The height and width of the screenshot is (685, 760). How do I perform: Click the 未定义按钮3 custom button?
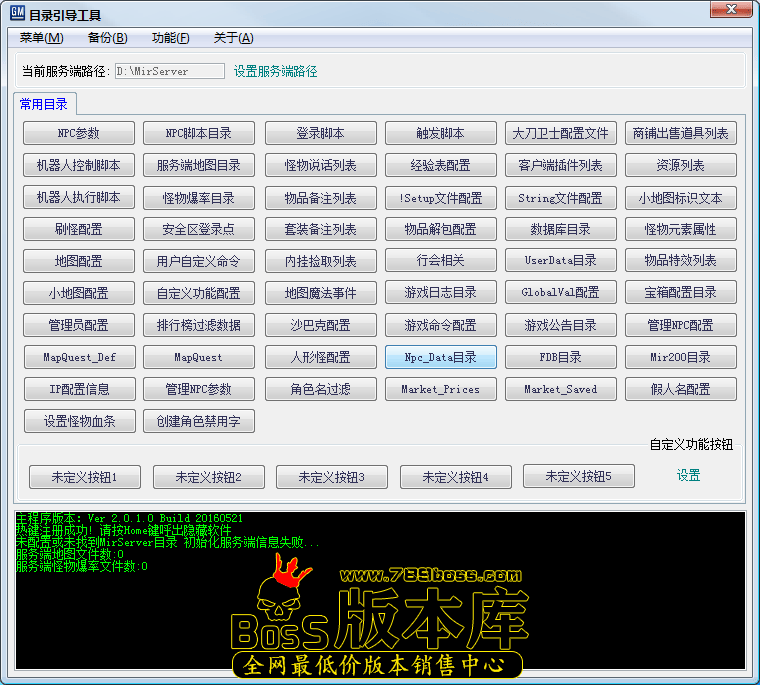click(332, 477)
